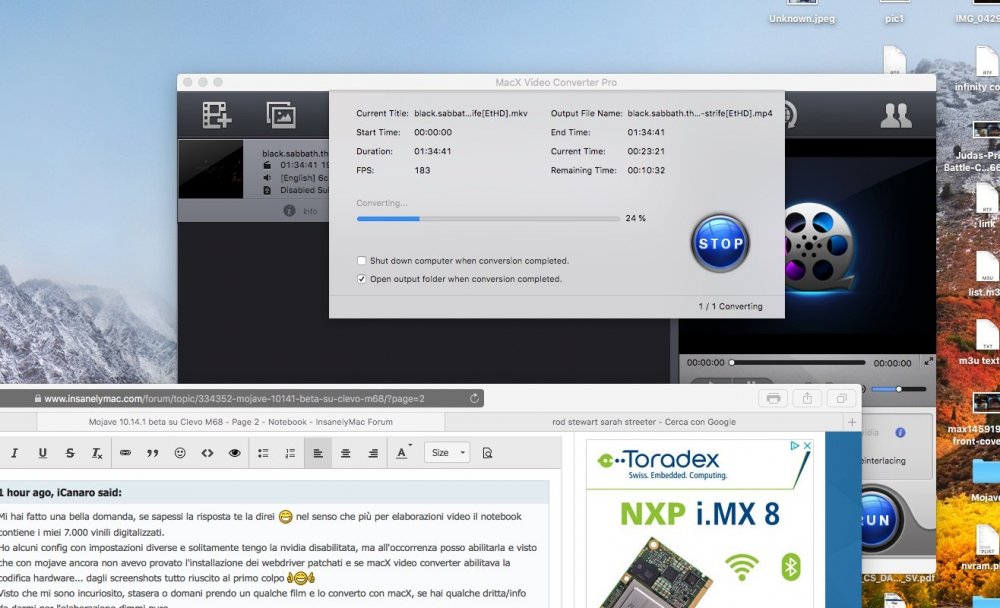
Task: Insert code with the angle brackets icon
Action: (207, 453)
